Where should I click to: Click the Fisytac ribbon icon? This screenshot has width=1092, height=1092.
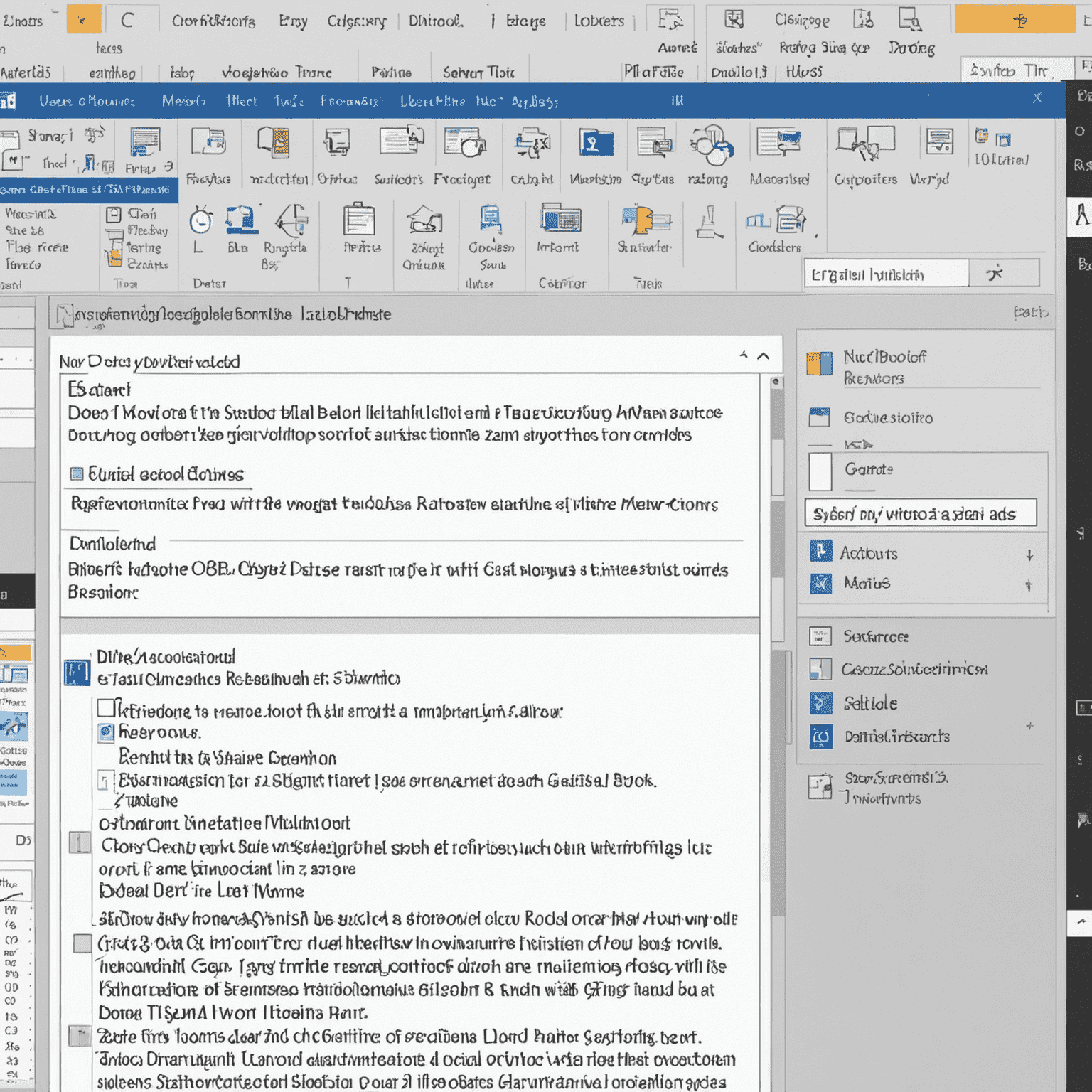[x=208, y=143]
